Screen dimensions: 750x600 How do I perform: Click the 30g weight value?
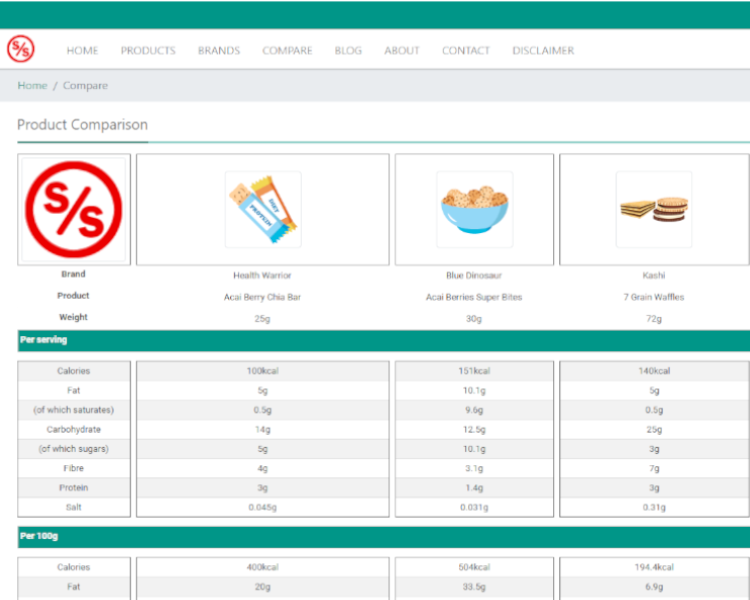tap(474, 319)
